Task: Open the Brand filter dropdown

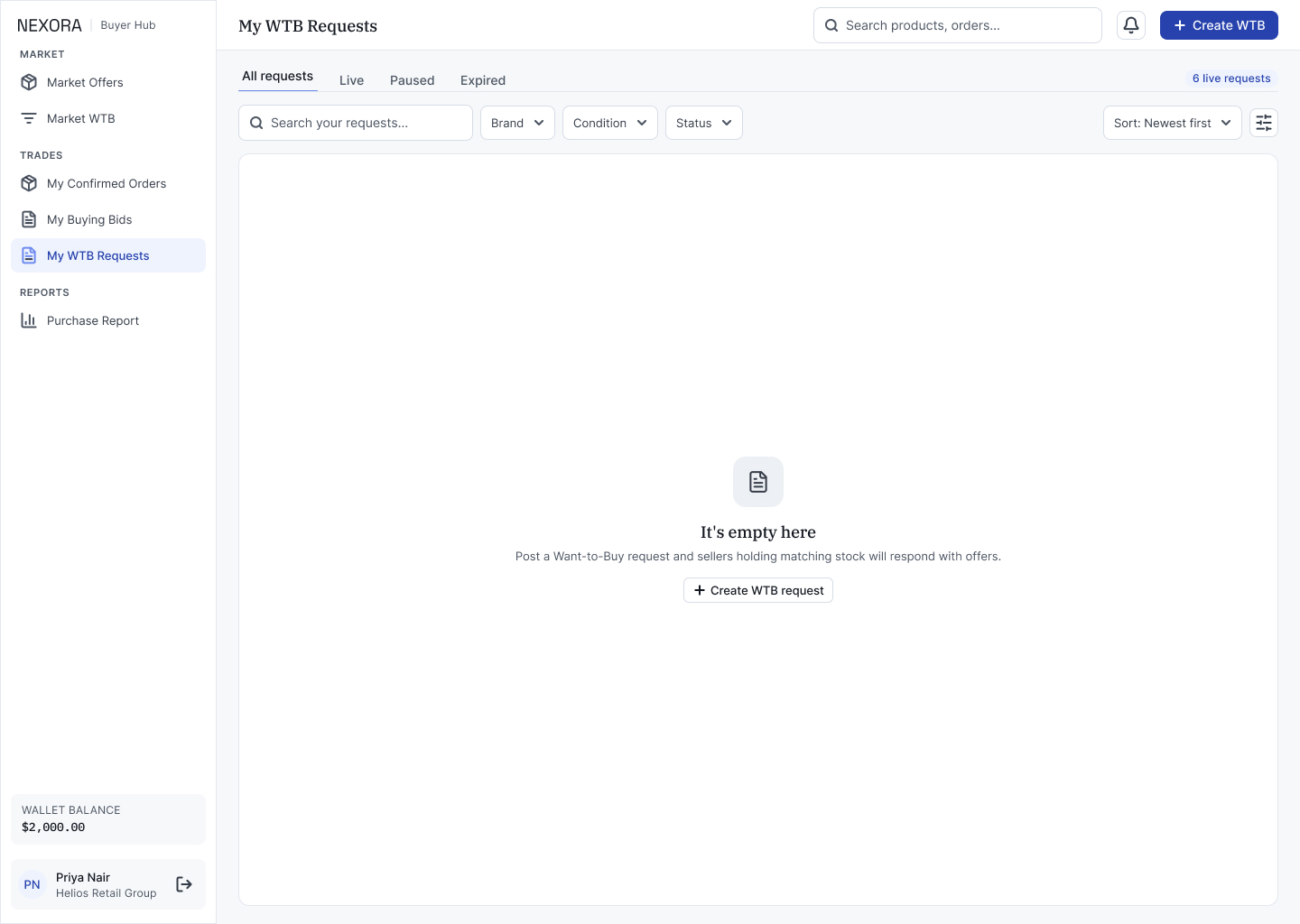Action: (517, 123)
